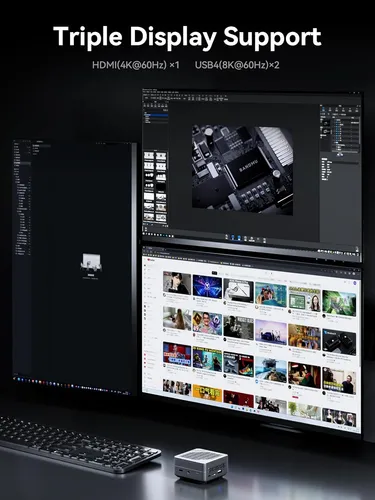Viewport: 375px width, 500px height.
Task: Play the dark-haired person video in top-left
Action: [x=177, y=283]
